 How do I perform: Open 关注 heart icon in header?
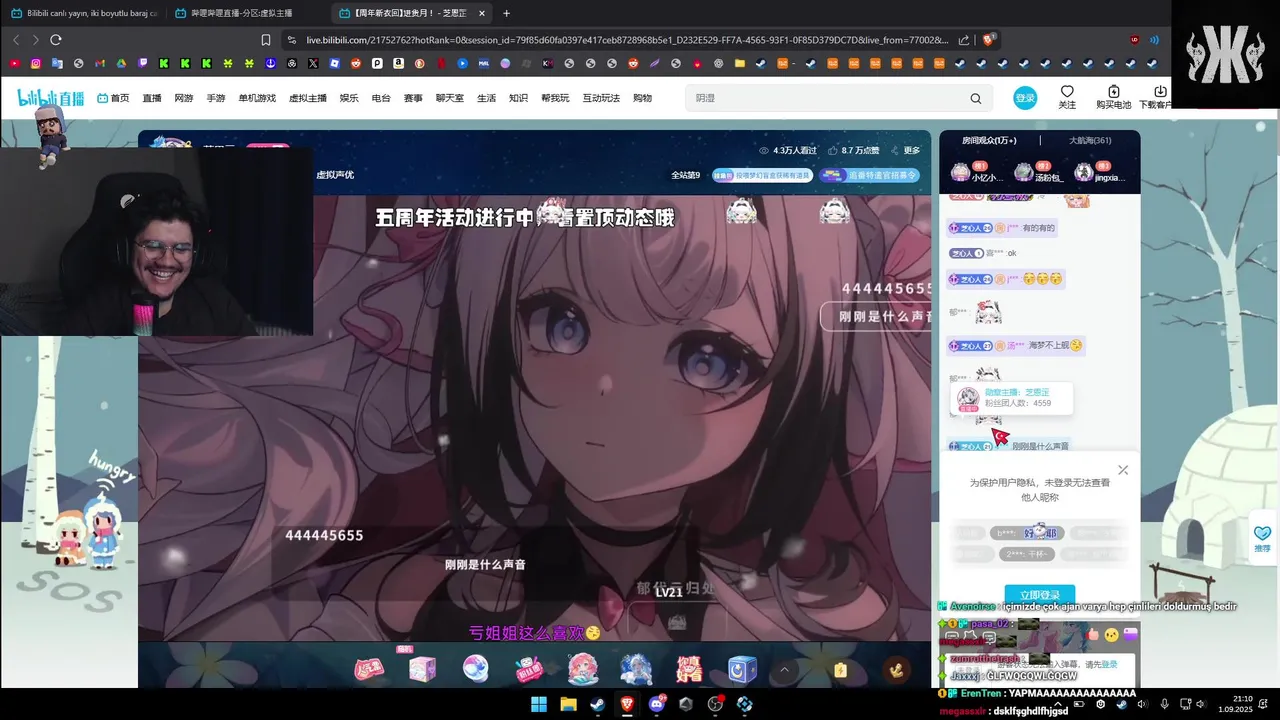1067,97
